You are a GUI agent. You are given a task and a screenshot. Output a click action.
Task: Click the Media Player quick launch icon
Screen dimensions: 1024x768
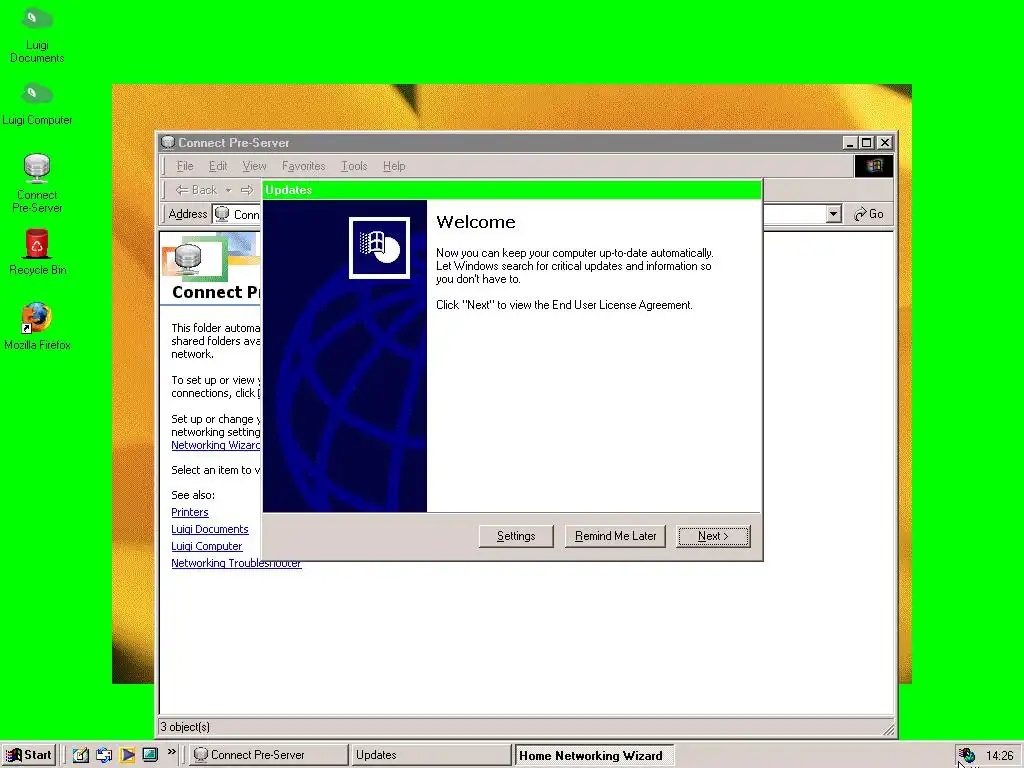click(x=127, y=755)
